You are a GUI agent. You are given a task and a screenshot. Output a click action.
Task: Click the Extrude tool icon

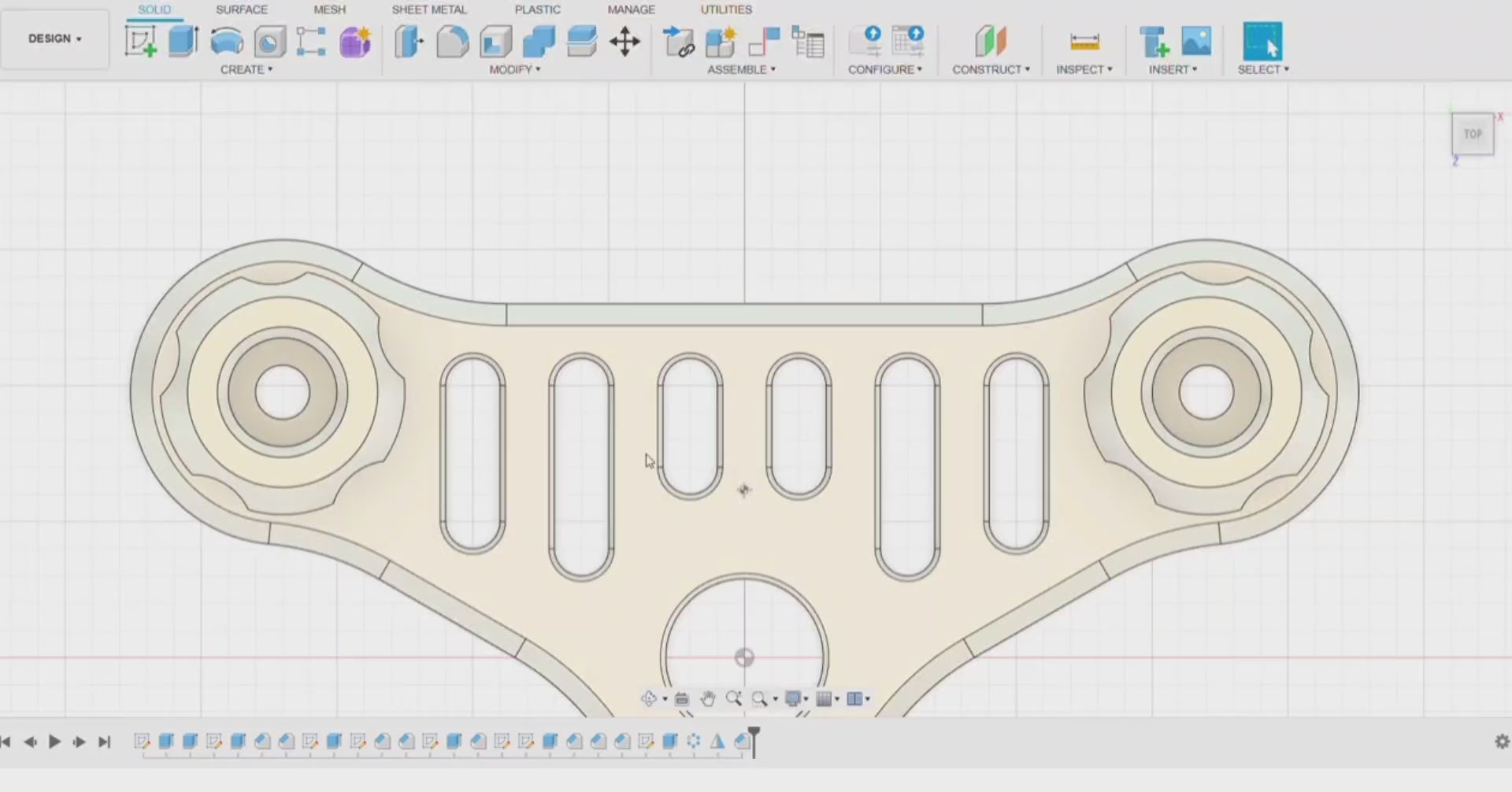coord(183,42)
